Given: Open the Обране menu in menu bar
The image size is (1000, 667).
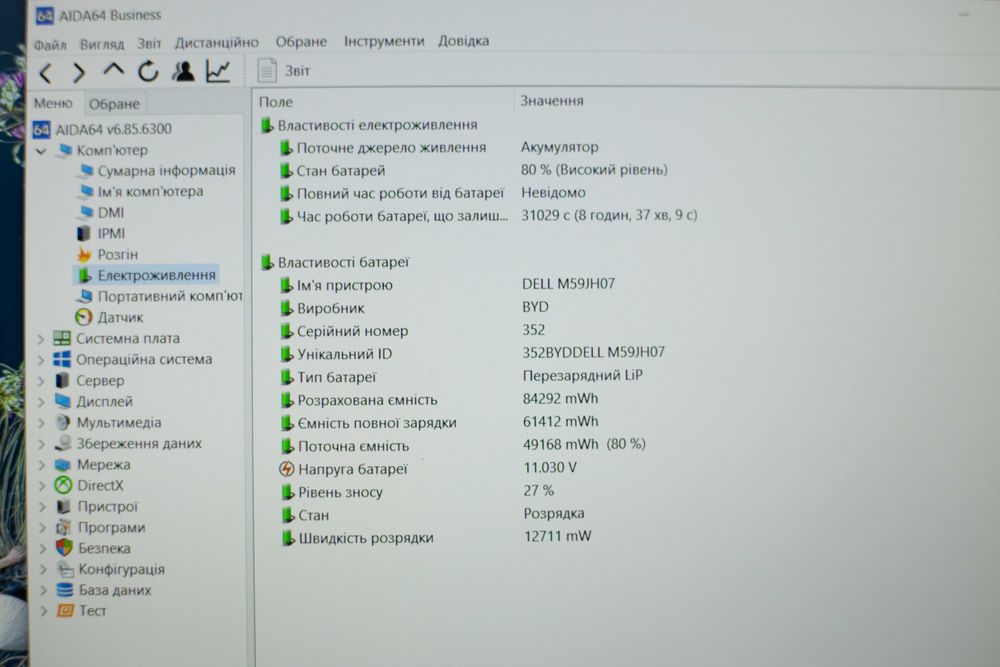Looking at the screenshot, I should [x=301, y=42].
